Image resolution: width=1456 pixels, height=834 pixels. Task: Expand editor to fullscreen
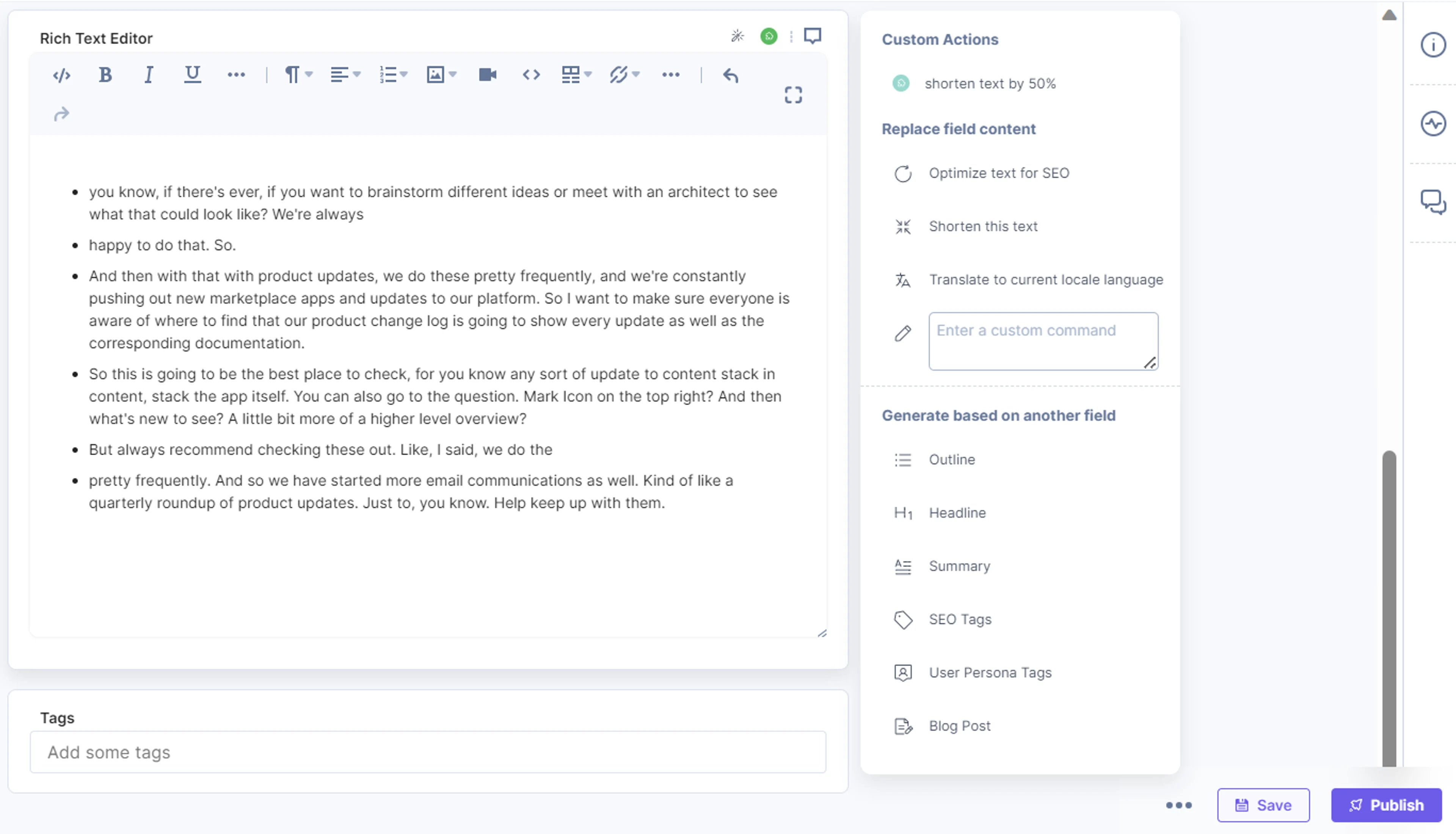[x=793, y=95]
